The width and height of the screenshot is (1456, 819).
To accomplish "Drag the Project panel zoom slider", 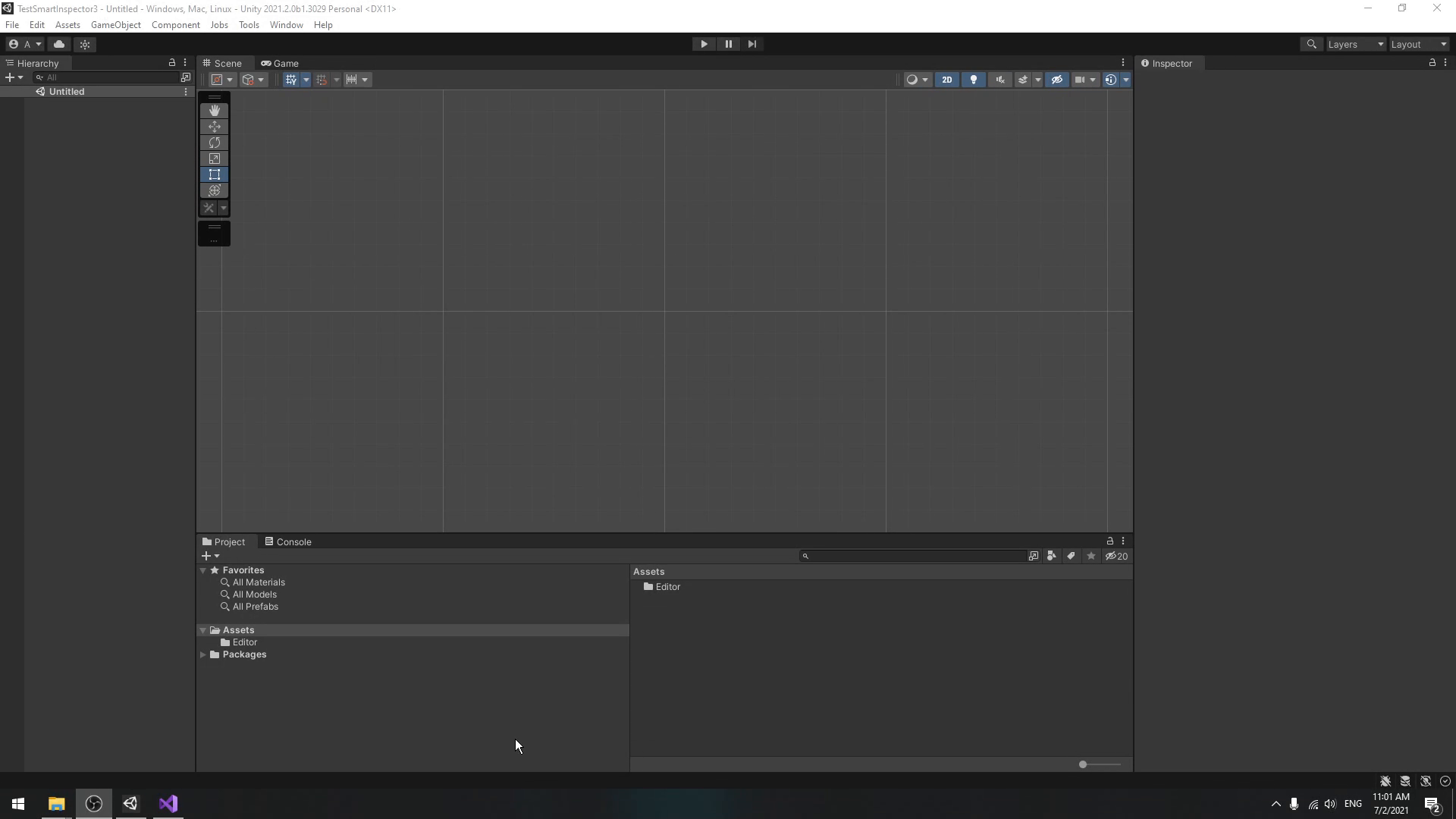I will (x=1083, y=764).
